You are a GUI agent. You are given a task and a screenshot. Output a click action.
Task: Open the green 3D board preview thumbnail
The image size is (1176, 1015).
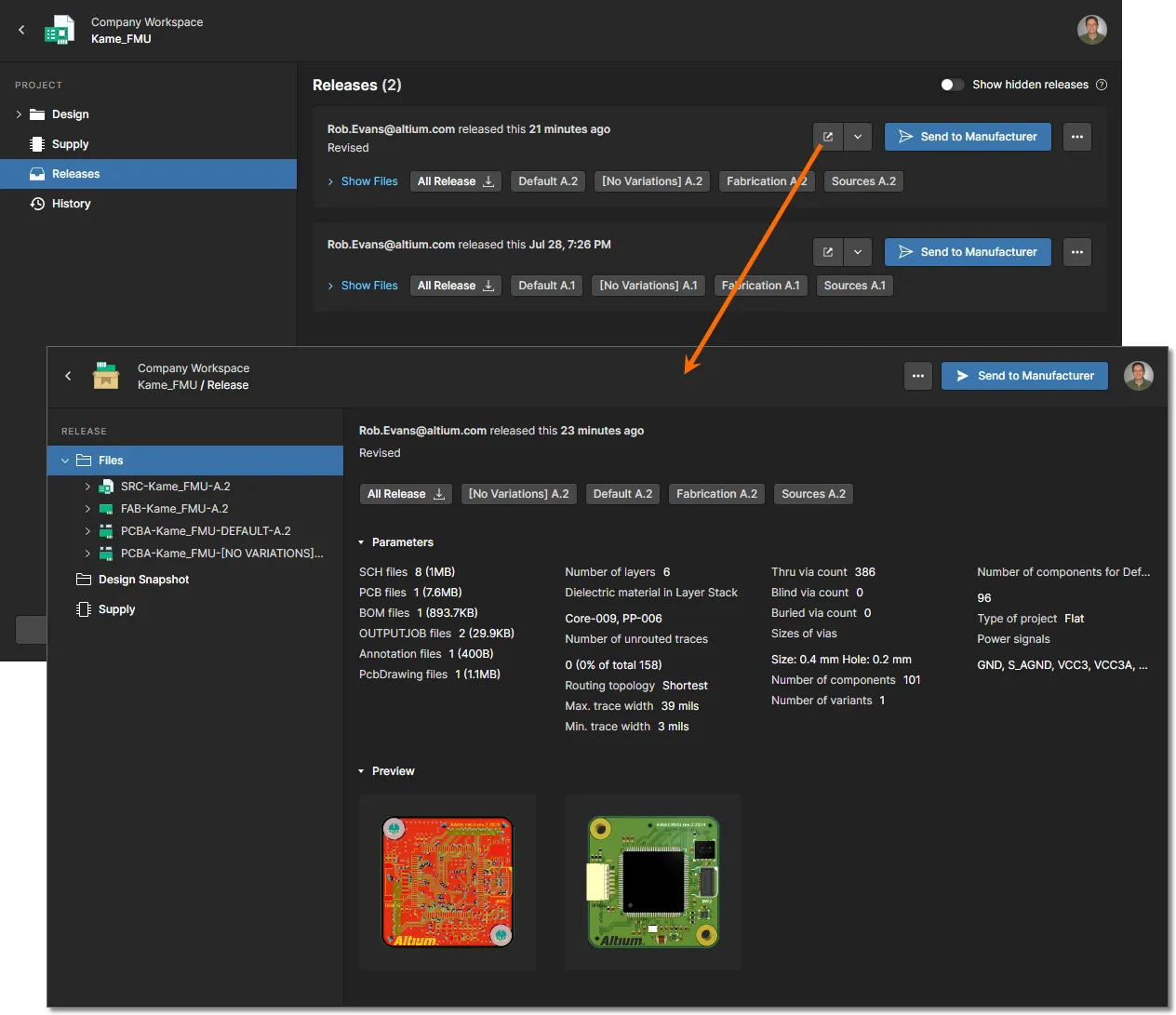tap(653, 882)
